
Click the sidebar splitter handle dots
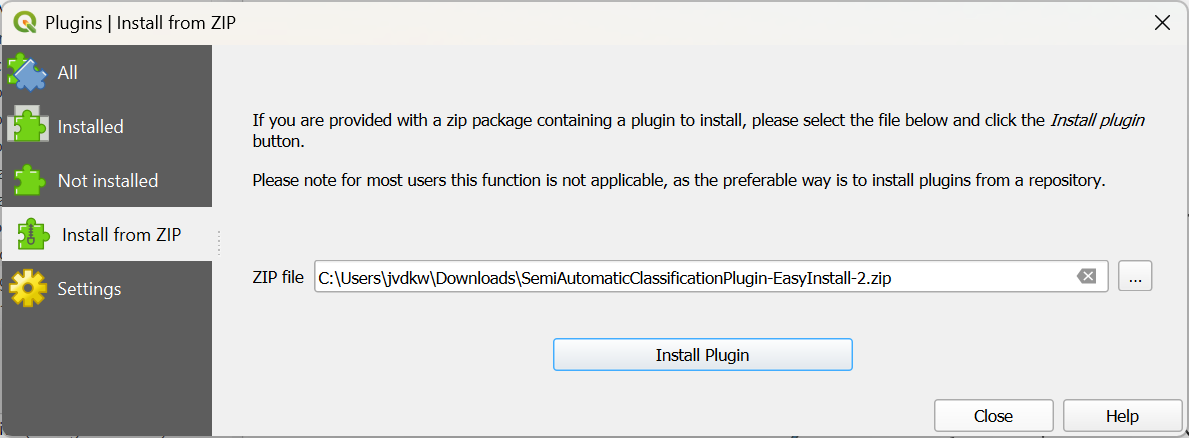coord(219,242)
